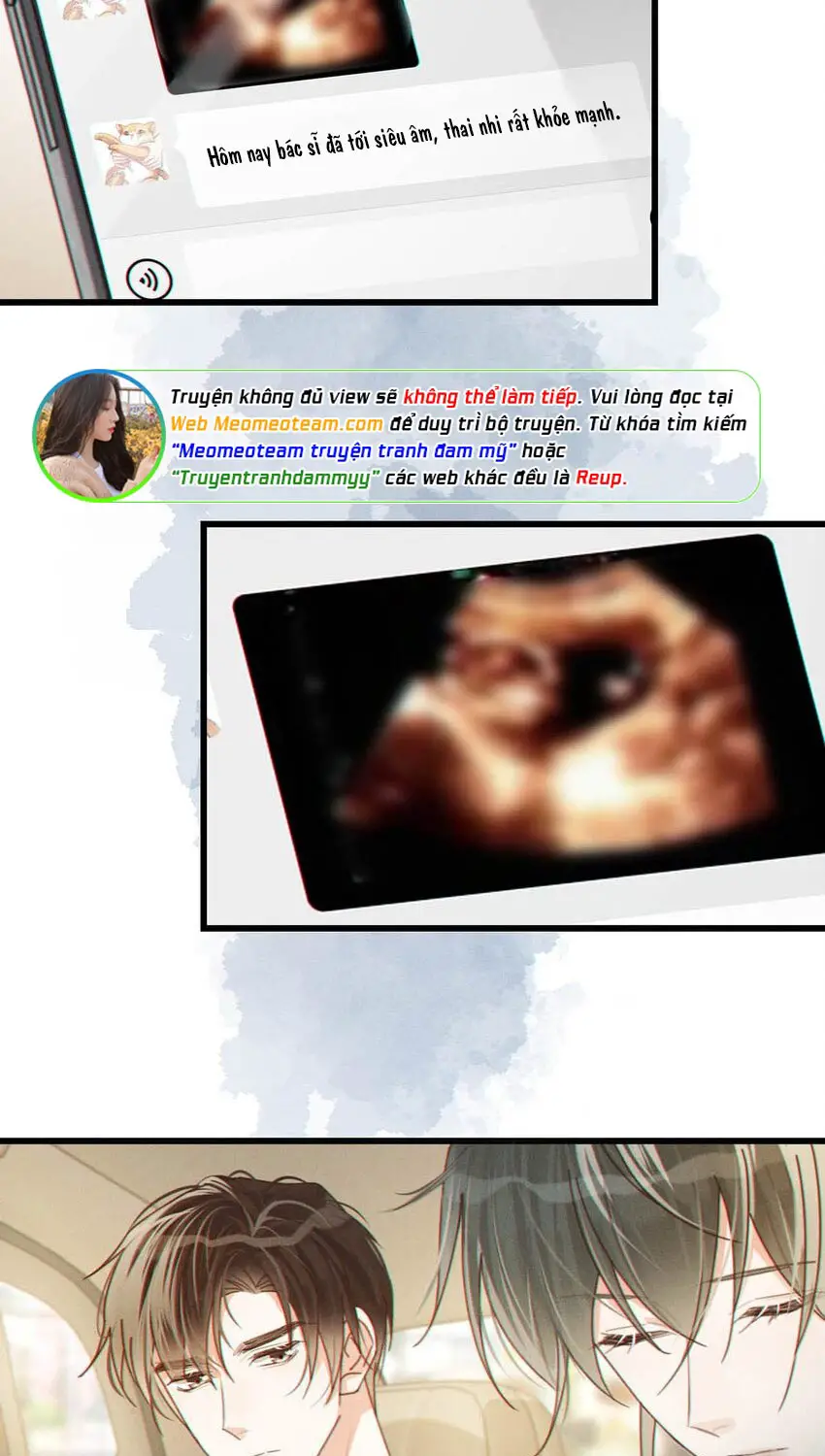Click "Từ khóa tìm kiếm" banner text
This screenshot has width=825, height=1456.
(x=668, y=424)
